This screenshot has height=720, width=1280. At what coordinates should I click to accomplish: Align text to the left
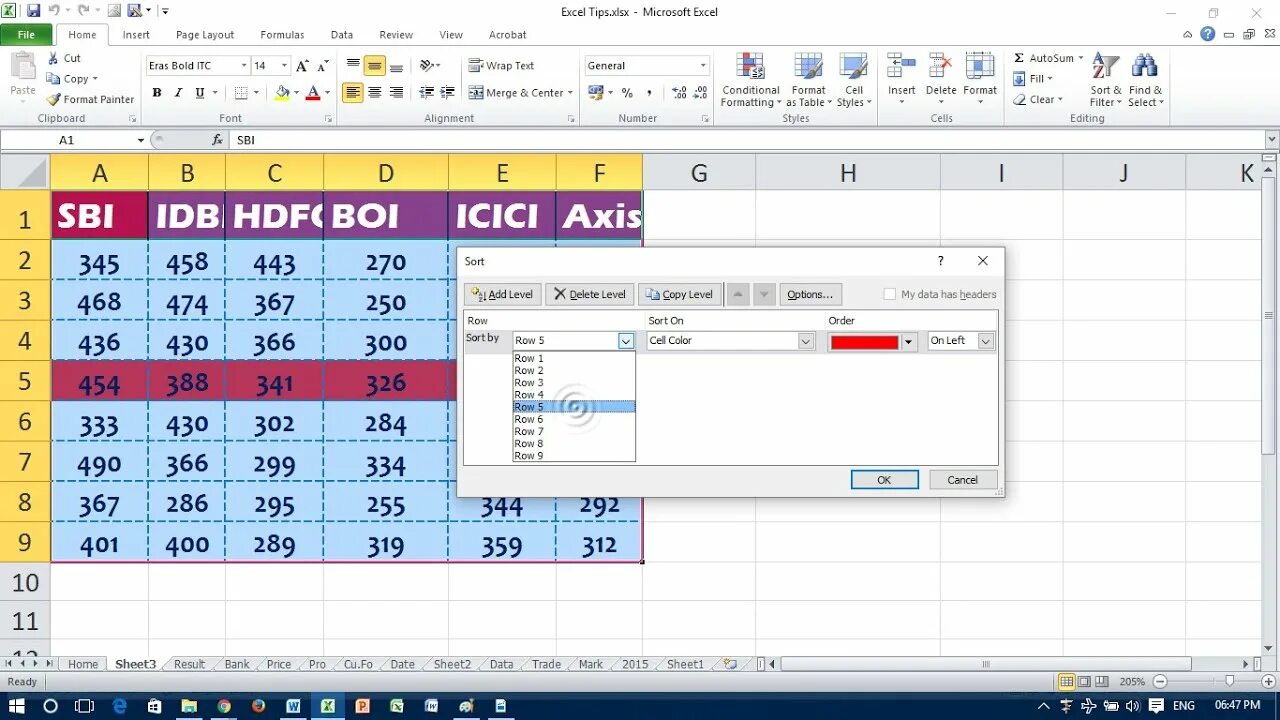pyautogui.click(x=353, y=92)
